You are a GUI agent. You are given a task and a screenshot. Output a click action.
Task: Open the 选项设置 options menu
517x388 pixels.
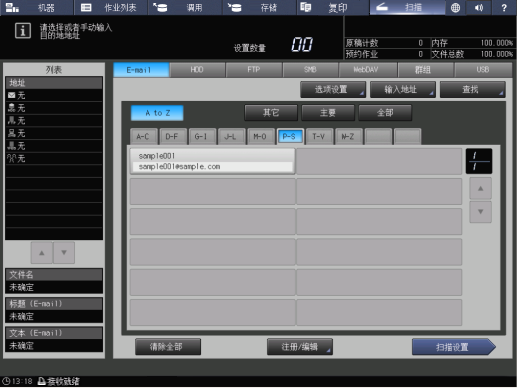click(333, 89)
